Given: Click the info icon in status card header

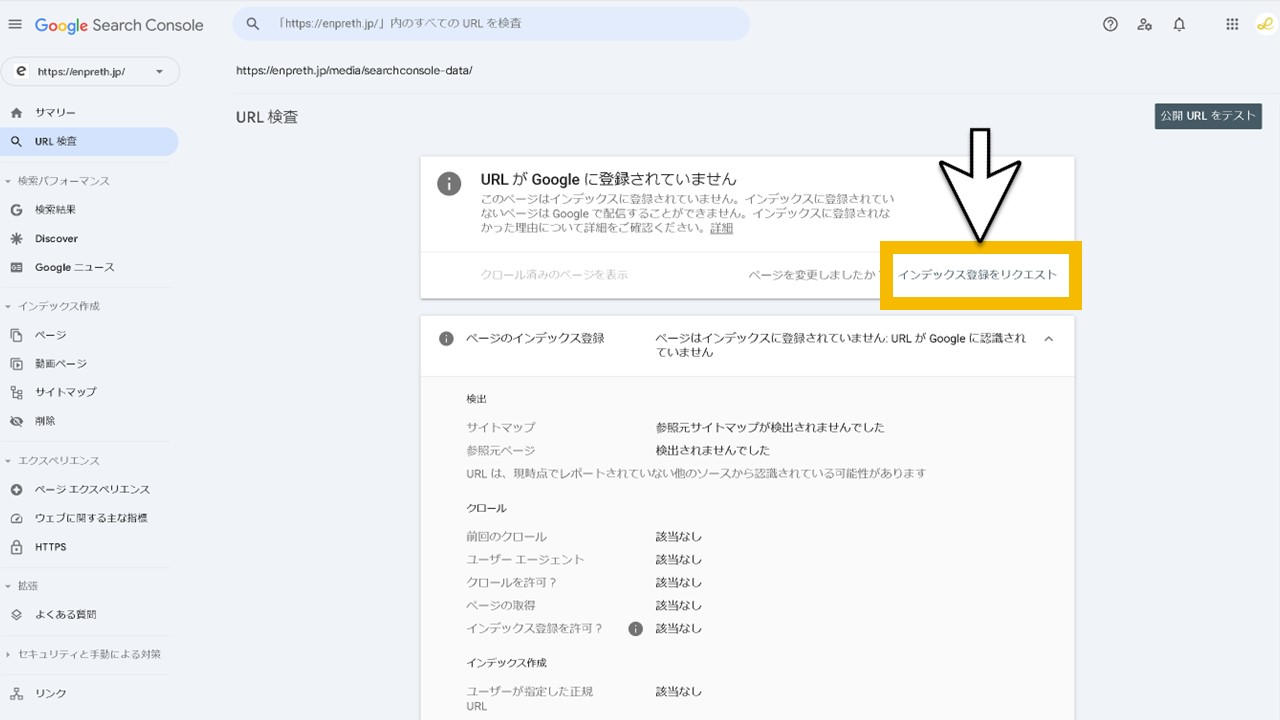Looking at the screenshot, I should point(449,184).
